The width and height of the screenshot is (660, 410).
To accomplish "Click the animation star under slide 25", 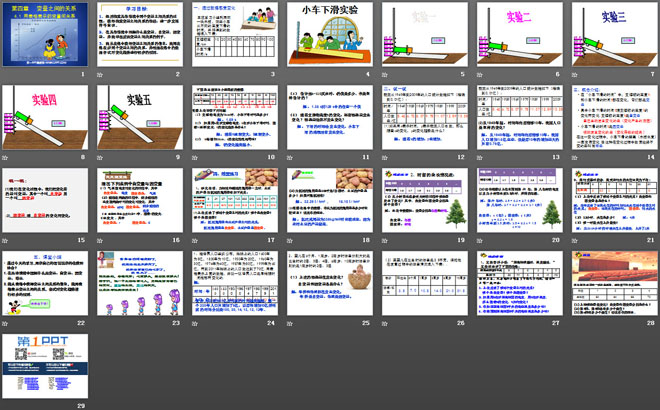I will (x=290, y=323).
